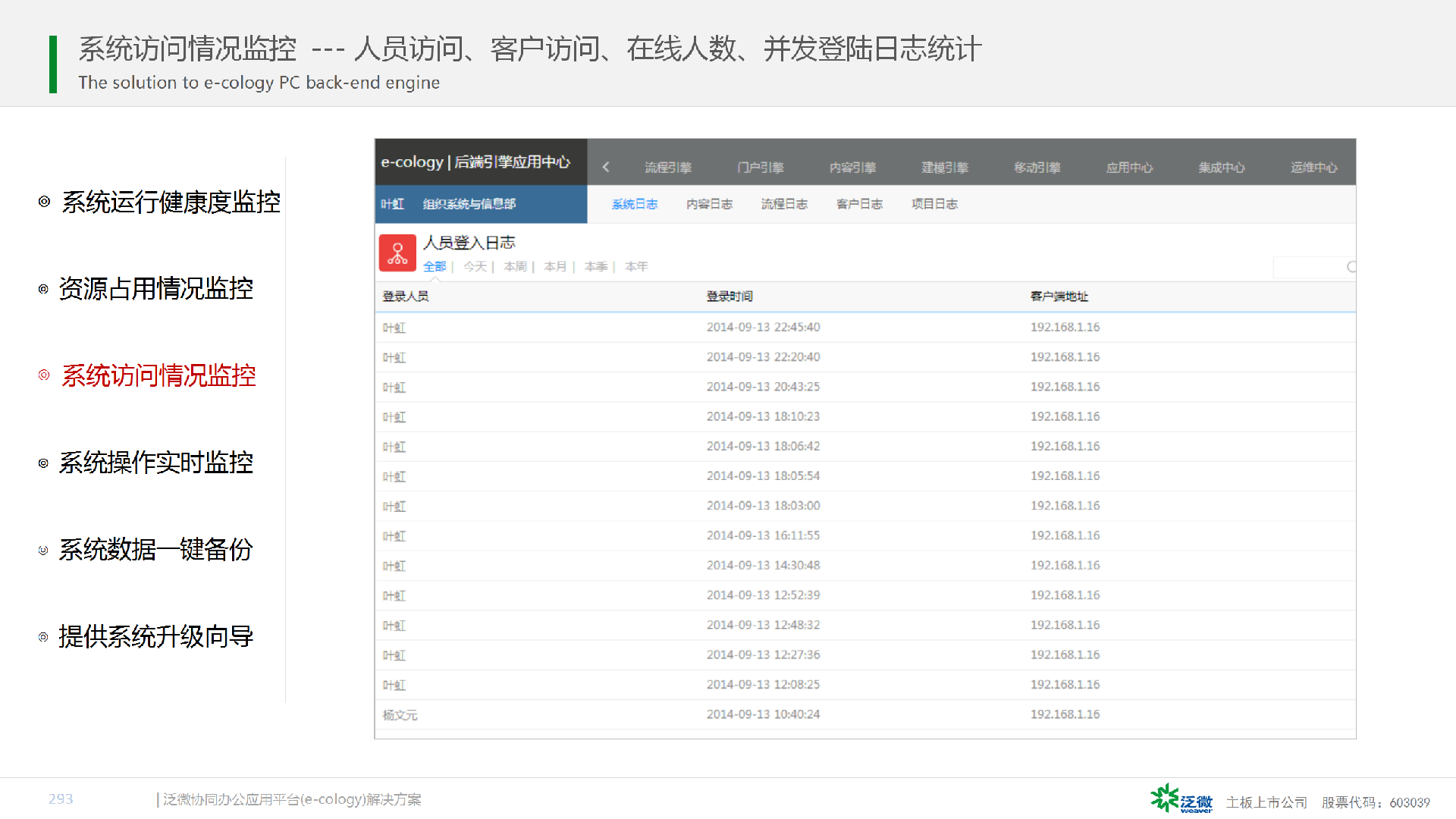
Task: Open the 应用中心 menu
Action: click(1129, 168)
